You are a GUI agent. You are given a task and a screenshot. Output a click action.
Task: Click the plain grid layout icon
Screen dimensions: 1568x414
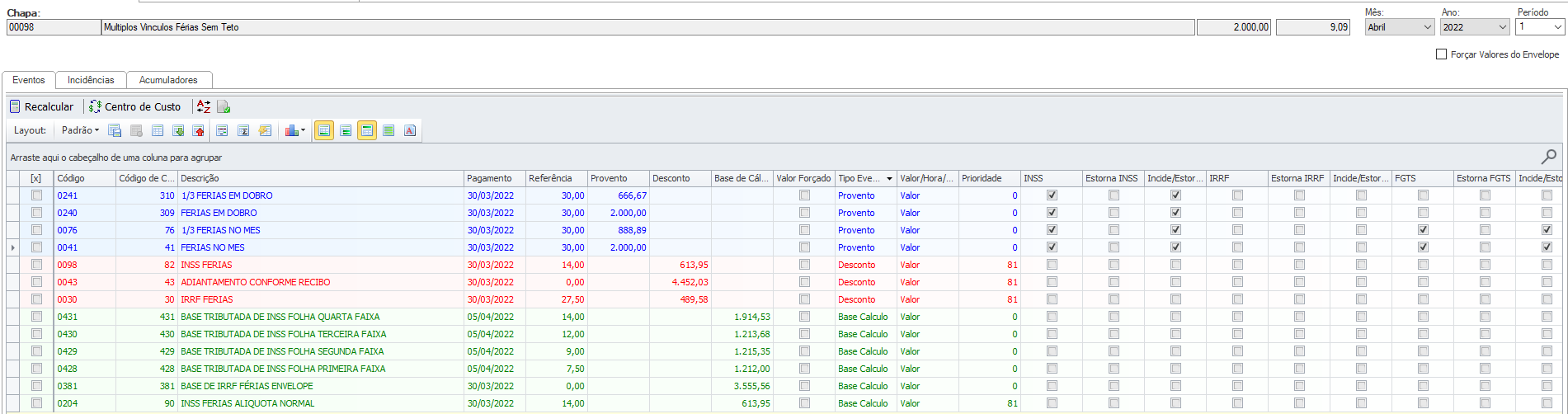(x=158, y=130)
